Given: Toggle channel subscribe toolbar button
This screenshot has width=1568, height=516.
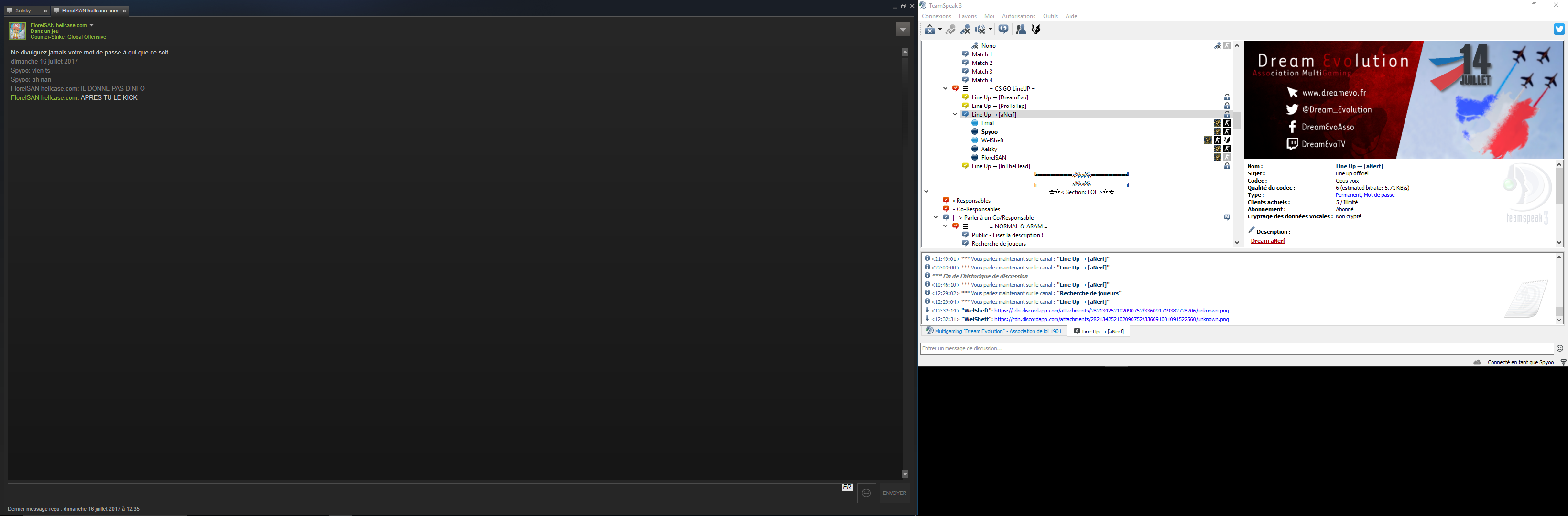Looking at the screenshot, I should (x=1003, y=29).
